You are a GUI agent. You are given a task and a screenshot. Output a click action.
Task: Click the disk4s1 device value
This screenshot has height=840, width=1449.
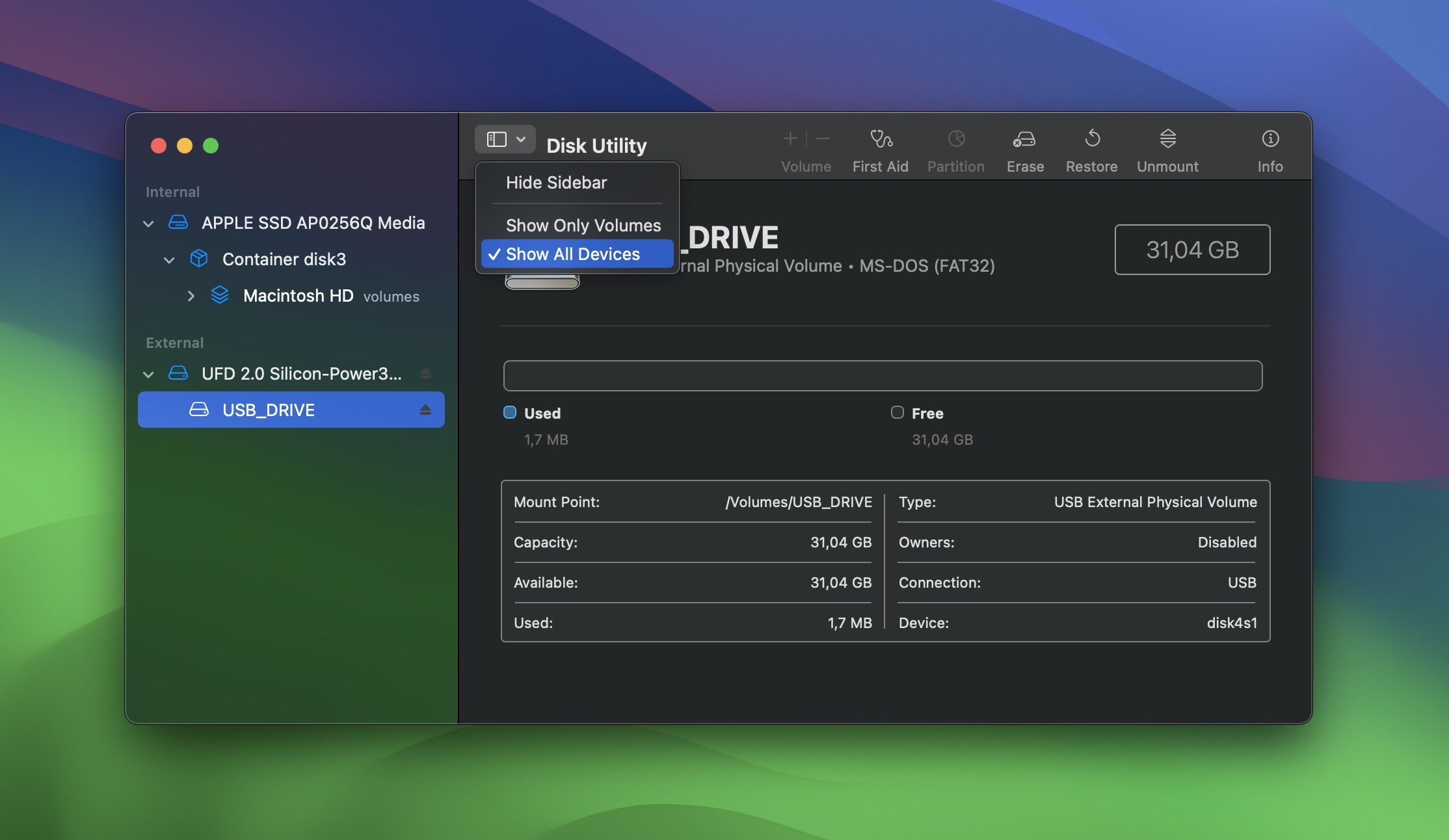coord(1232,623)
